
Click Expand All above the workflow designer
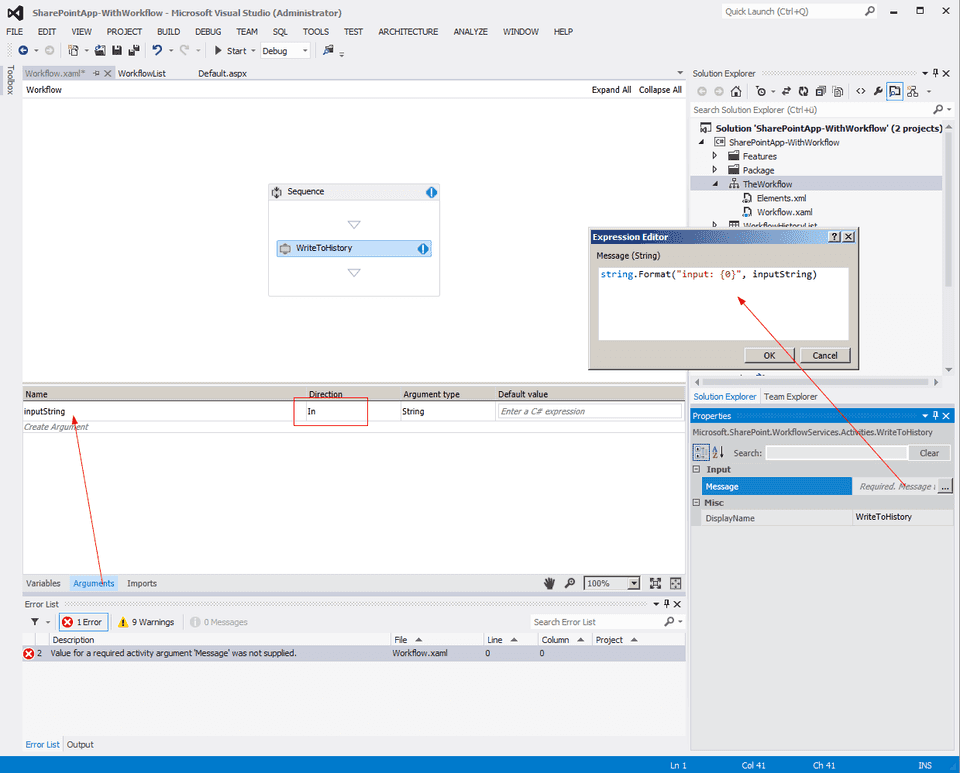611,89
